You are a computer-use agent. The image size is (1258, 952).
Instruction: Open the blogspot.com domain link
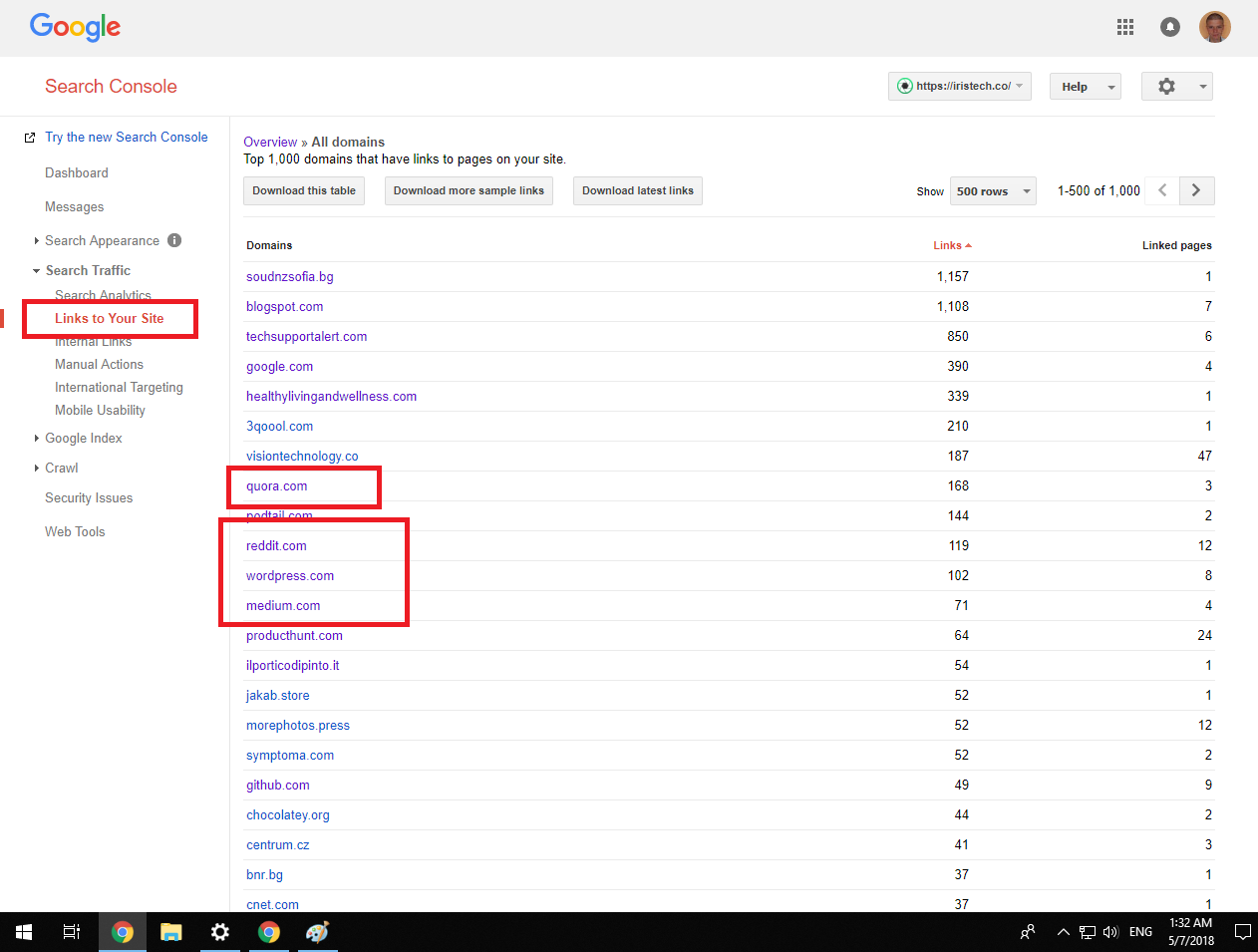[x=285, y=306]
